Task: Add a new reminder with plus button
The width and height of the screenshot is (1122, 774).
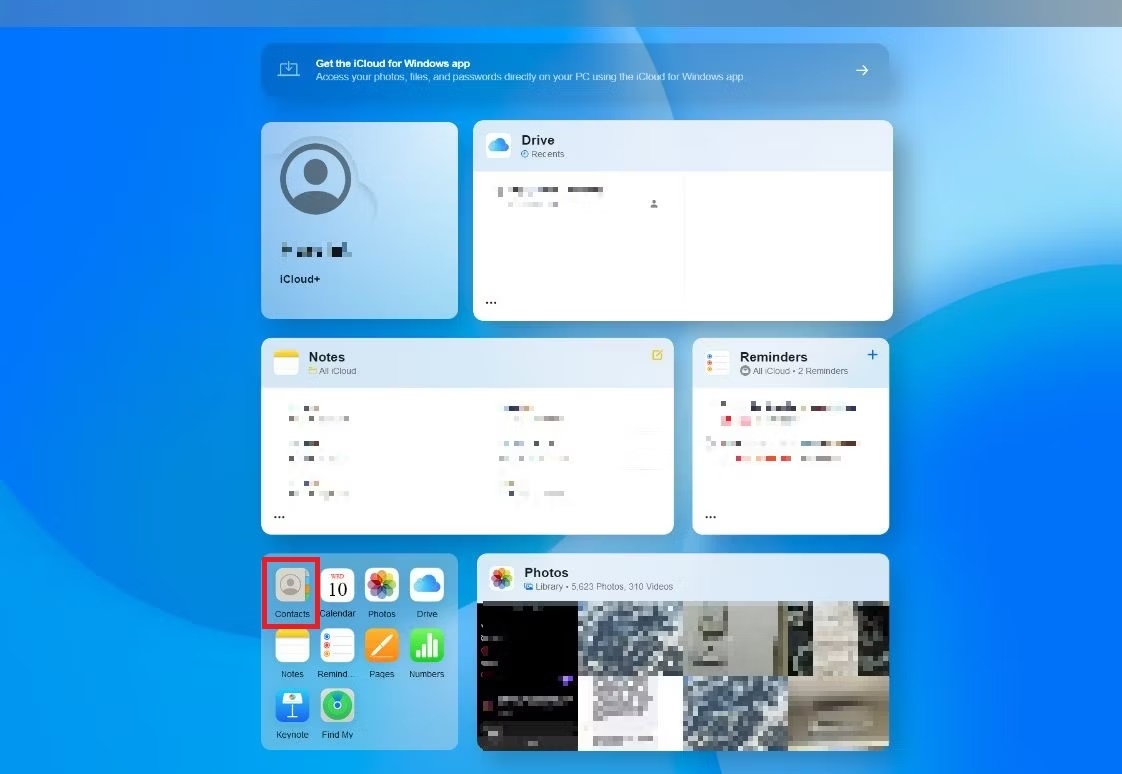Action: point(872,355)
